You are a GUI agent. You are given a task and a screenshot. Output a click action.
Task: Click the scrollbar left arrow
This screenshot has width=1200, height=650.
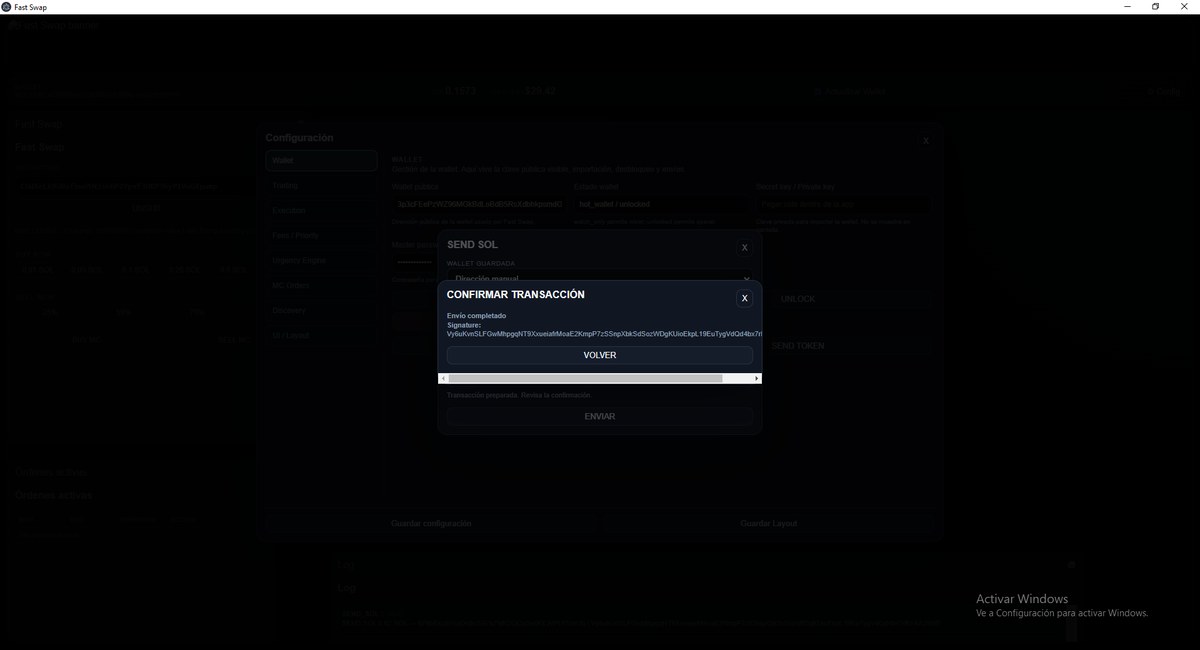(x=443, y=378)
